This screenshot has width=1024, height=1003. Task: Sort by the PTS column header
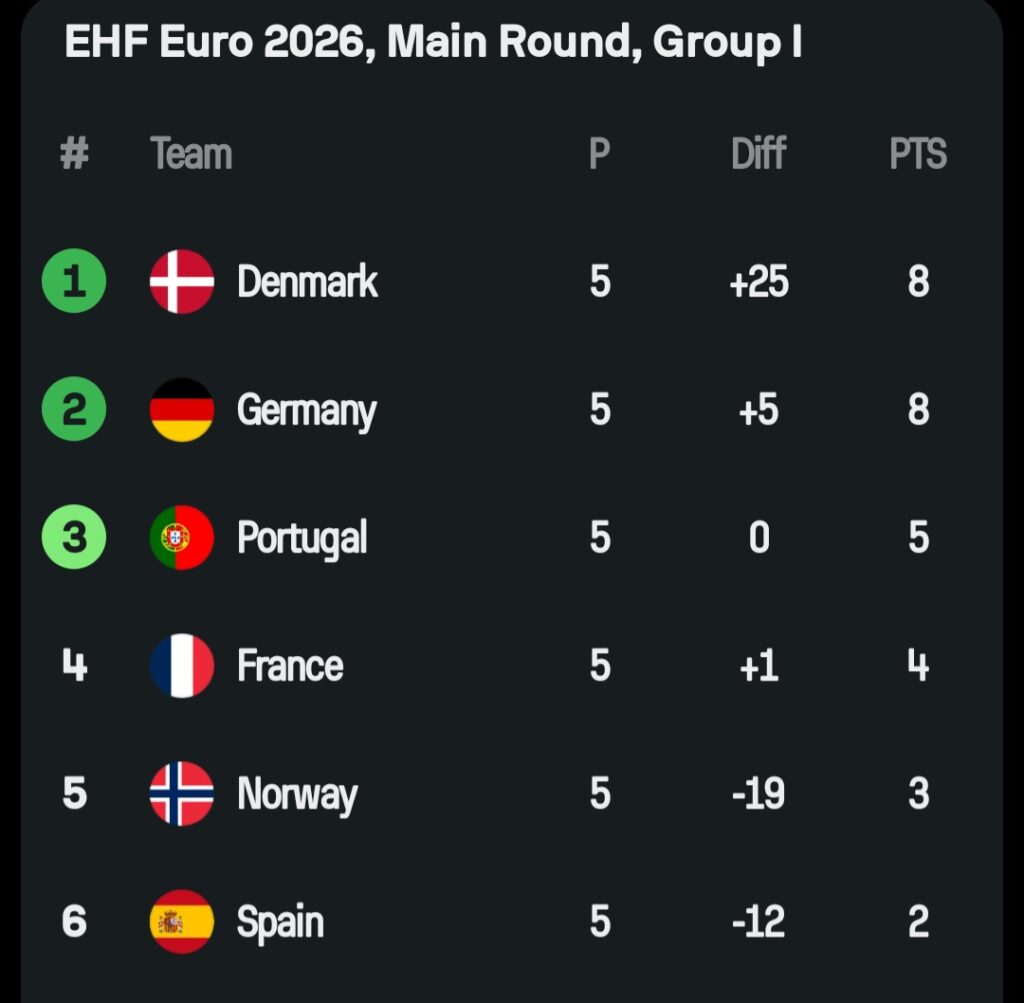pyautogui.click(x=918, y=155)
